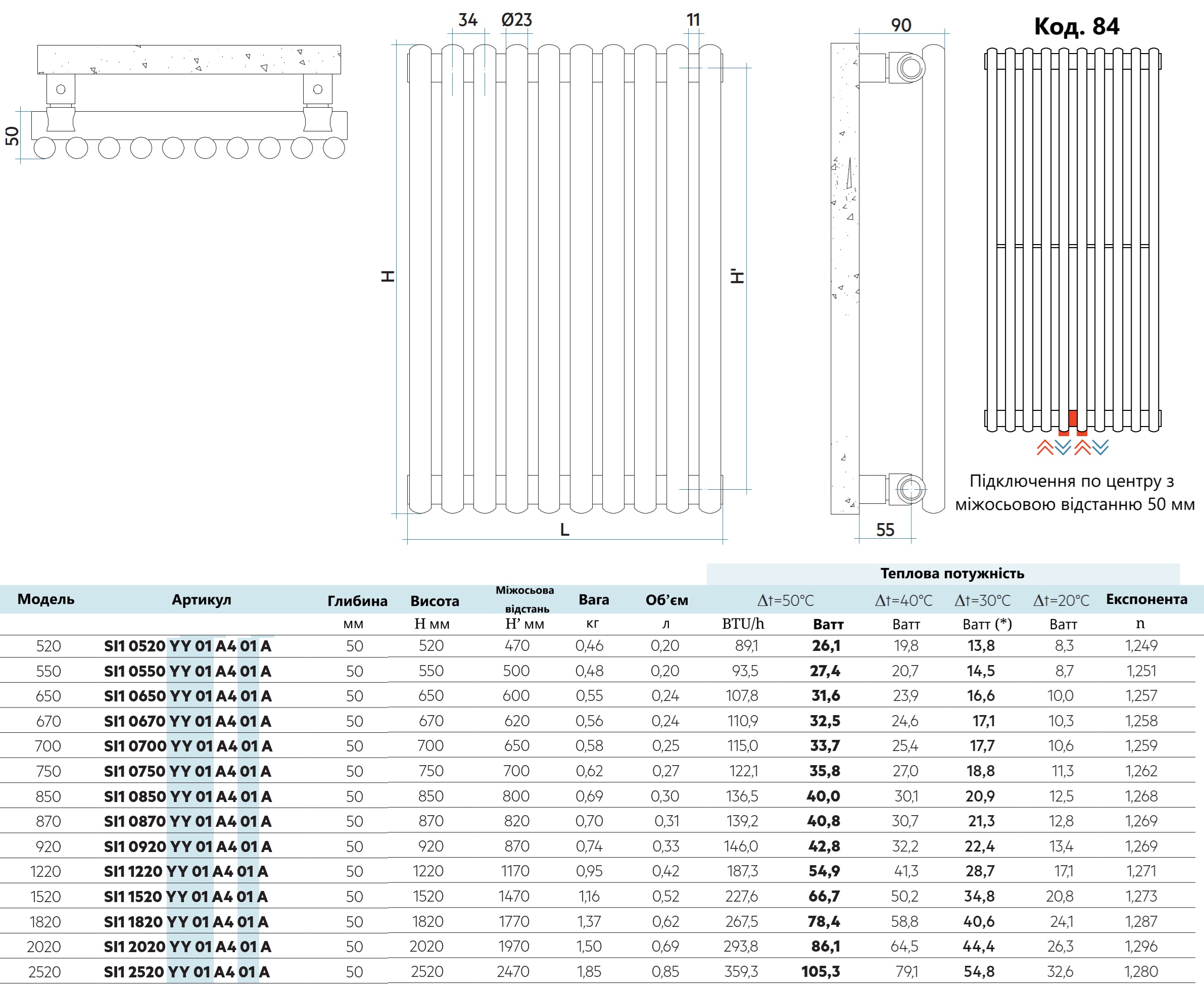Click article 'SI1 0520 YY 01 A4 01 A'
Viewport: 1204px width, 987px height.
click(187, 646)
